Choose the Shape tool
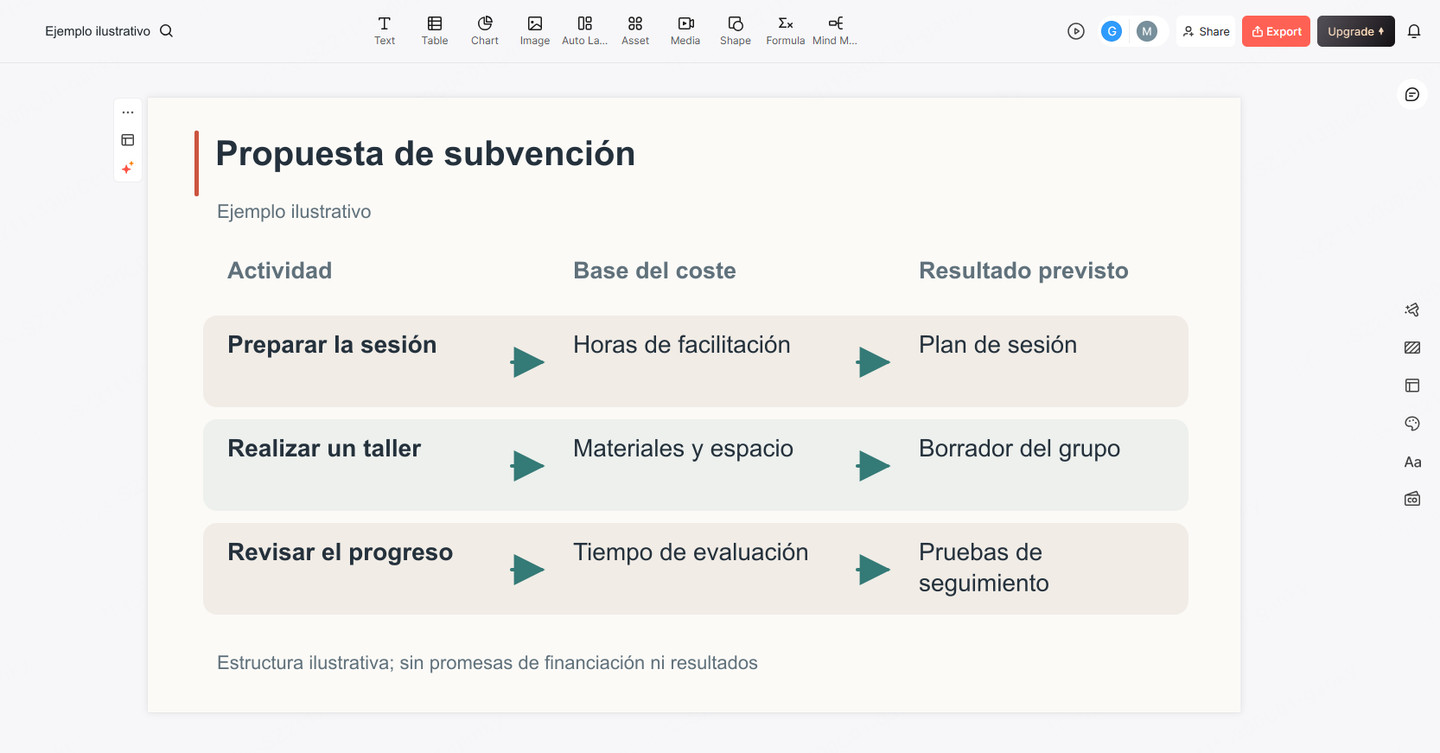The height and width of the screenshot is (753, 1440). tap(735, 31)
